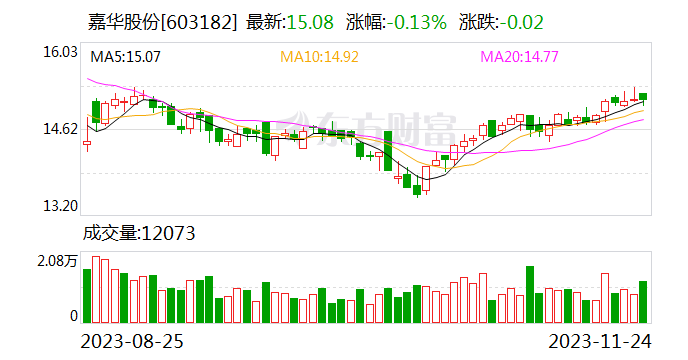Click the MA5:15.07 indicator label
The width and height of the screenshot is (688, 360).
tap(125, 57)
